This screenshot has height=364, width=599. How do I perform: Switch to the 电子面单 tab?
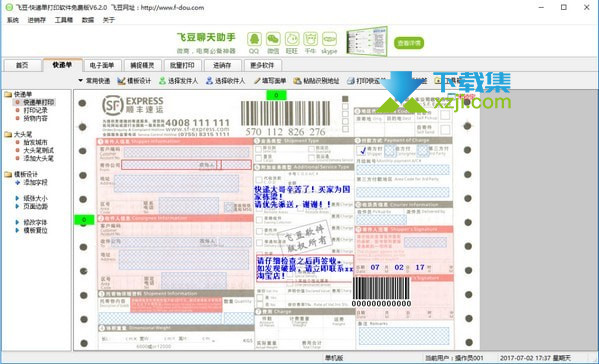102,65
